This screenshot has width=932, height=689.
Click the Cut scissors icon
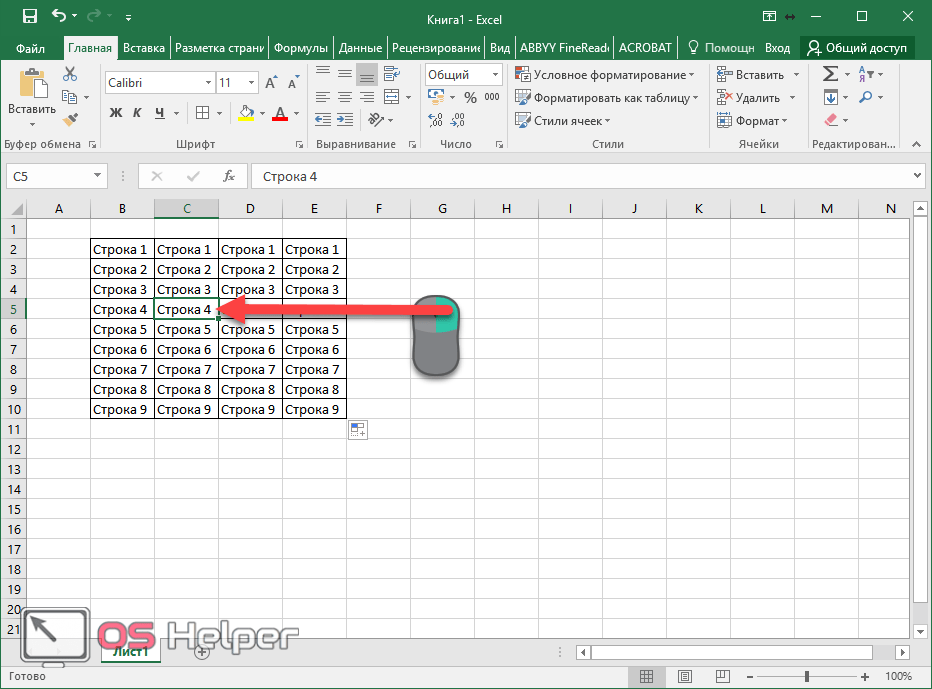point(70,74)
